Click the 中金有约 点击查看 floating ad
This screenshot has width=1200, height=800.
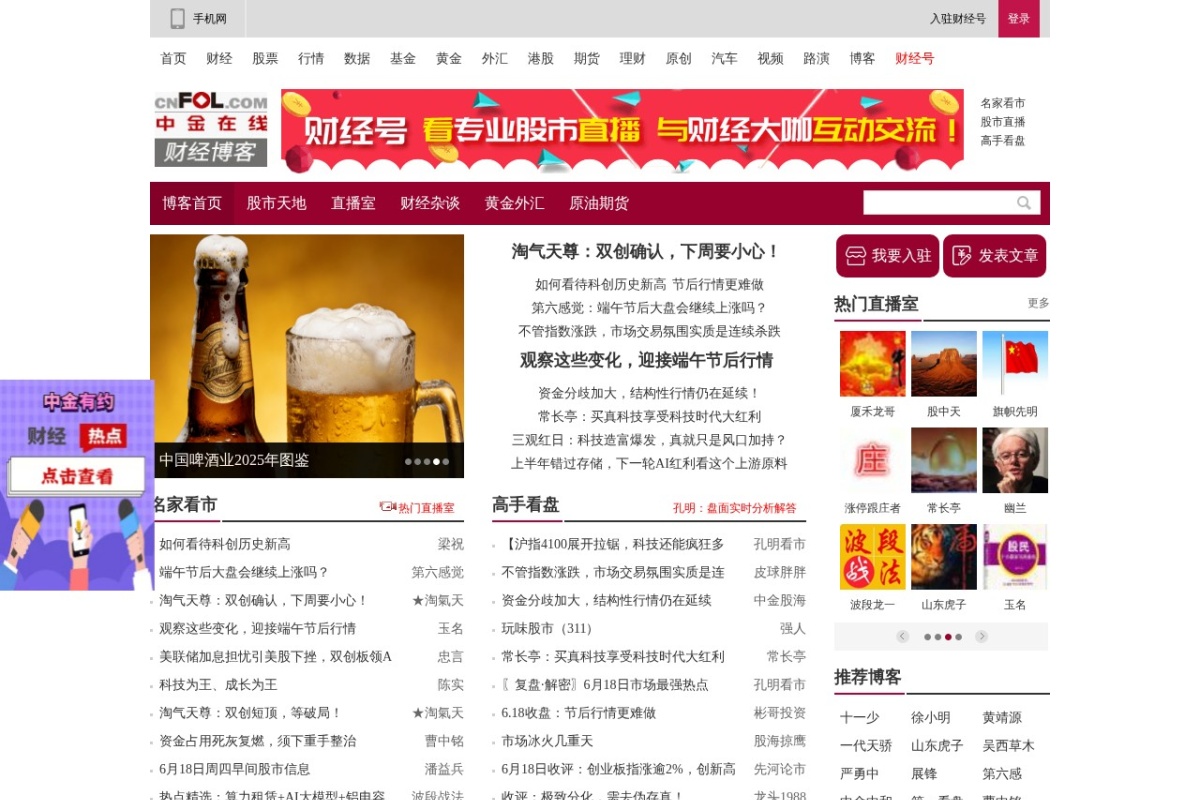(x=77, y=485)
